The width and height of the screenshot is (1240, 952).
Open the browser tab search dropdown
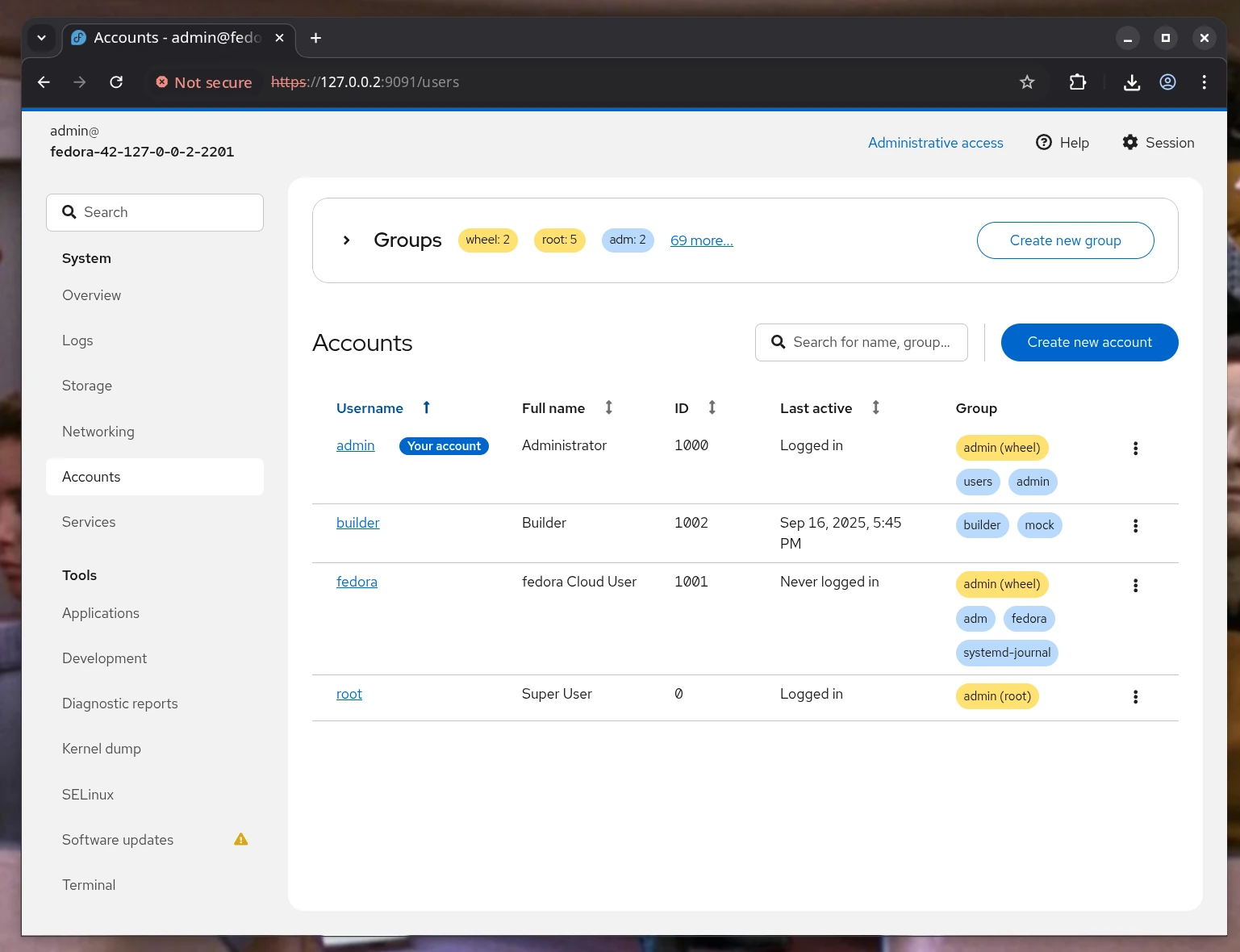click(41, 37)
